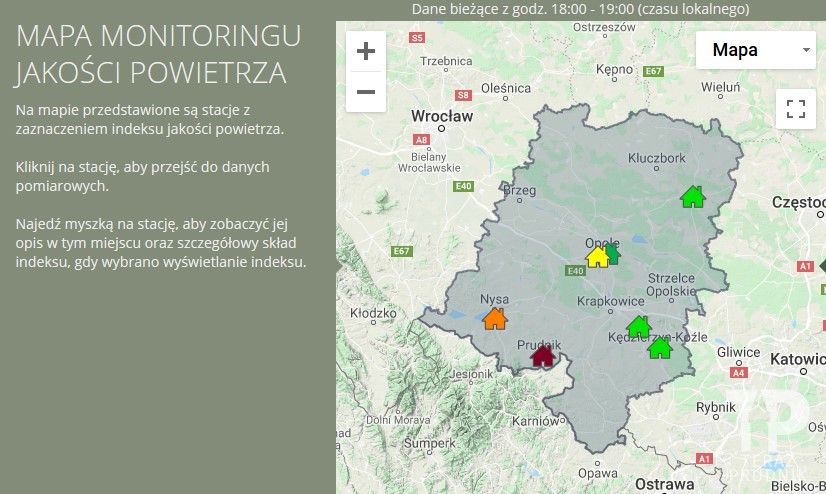Click the S5 road sign marker
826x494 pixels.
[417, 37]
